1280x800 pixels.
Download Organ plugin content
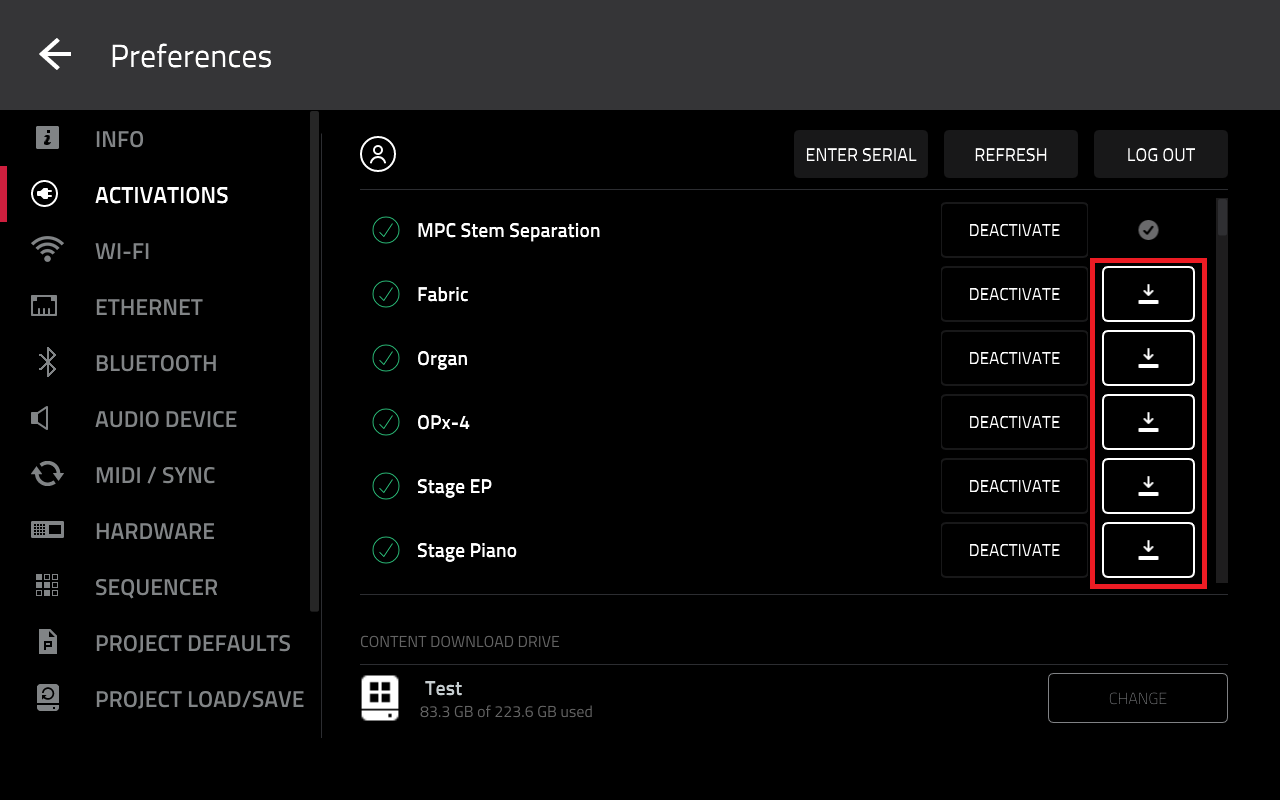click(1148, 358)
